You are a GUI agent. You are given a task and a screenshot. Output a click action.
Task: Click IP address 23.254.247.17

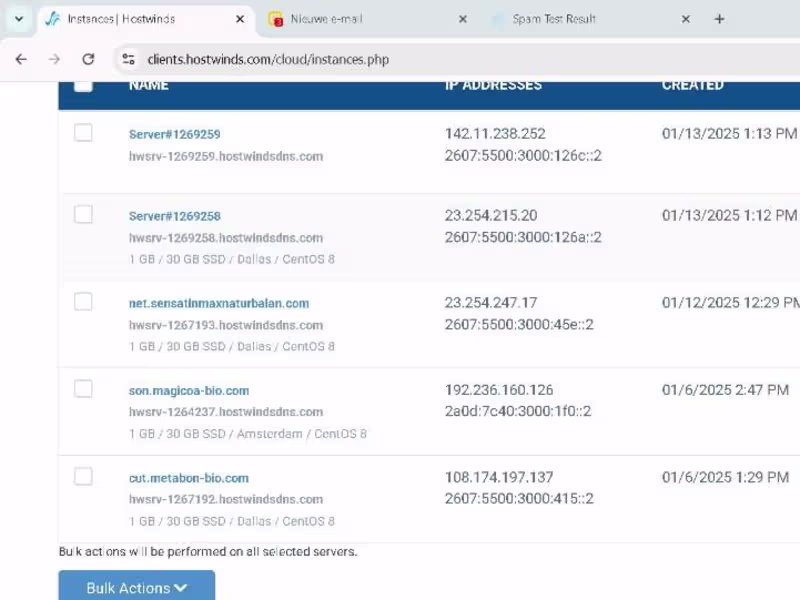tap(491, 303)
